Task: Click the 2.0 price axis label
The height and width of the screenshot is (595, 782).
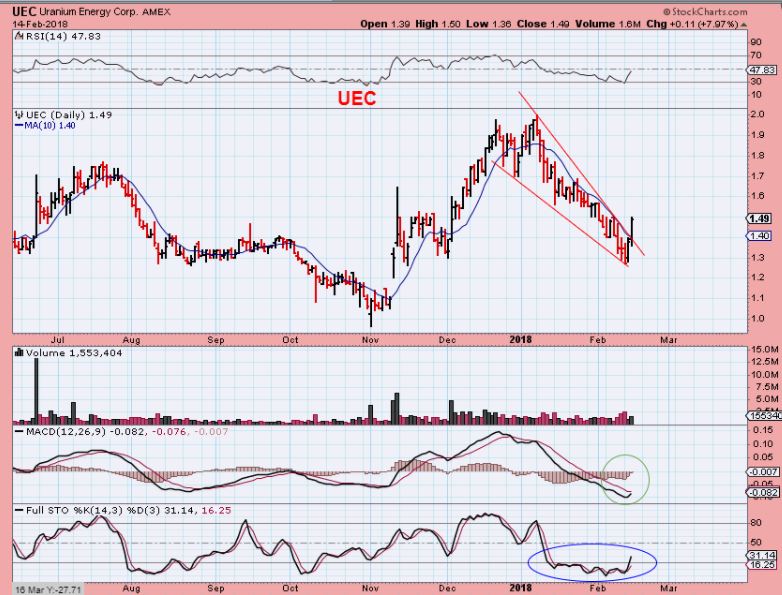Action: [x=758, y=114]
